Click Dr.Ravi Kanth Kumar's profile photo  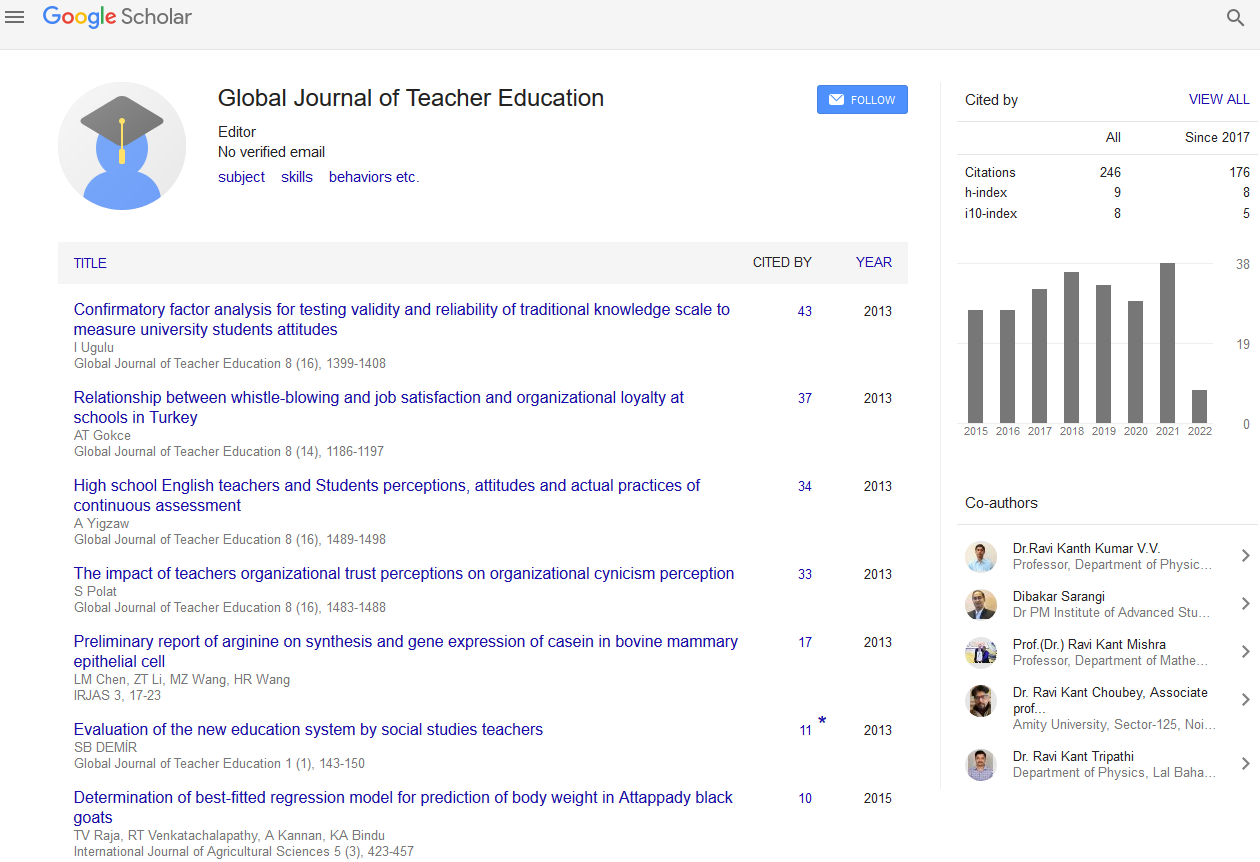click(x=981, y=557)
